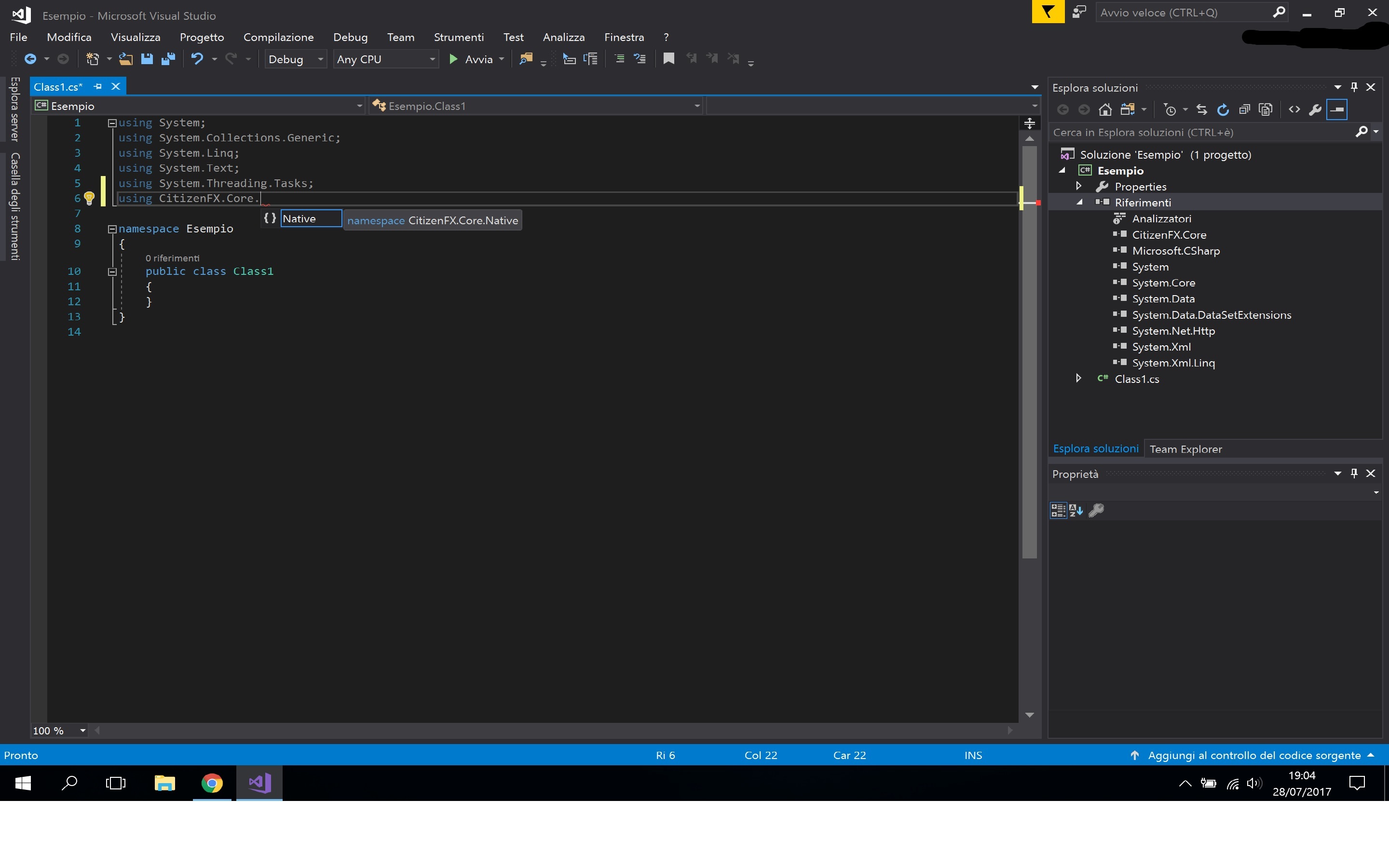The image size is (1389, 868).
Task: Toggle Categorized view in the Proprietà panel
Action: [x=1059, y=510]
